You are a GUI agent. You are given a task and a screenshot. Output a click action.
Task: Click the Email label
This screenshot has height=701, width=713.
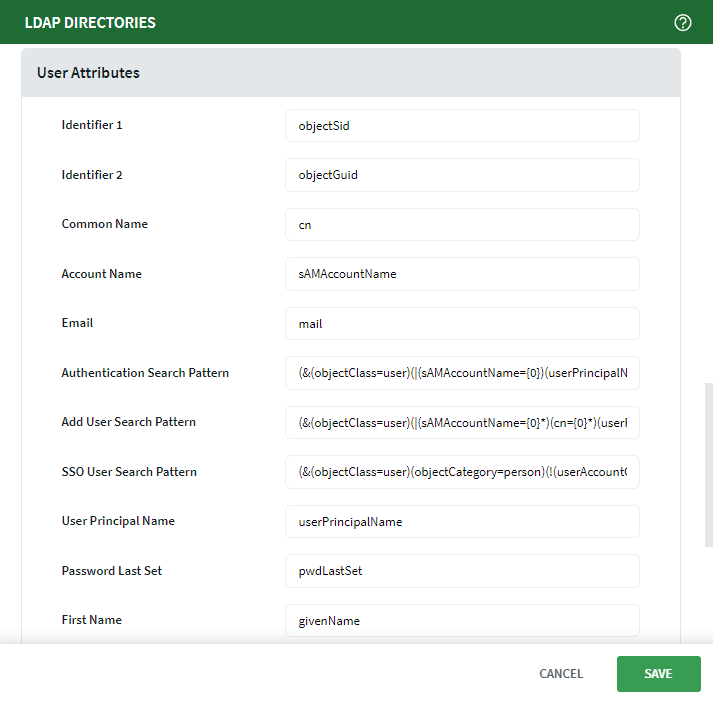(x=77, y=323)
